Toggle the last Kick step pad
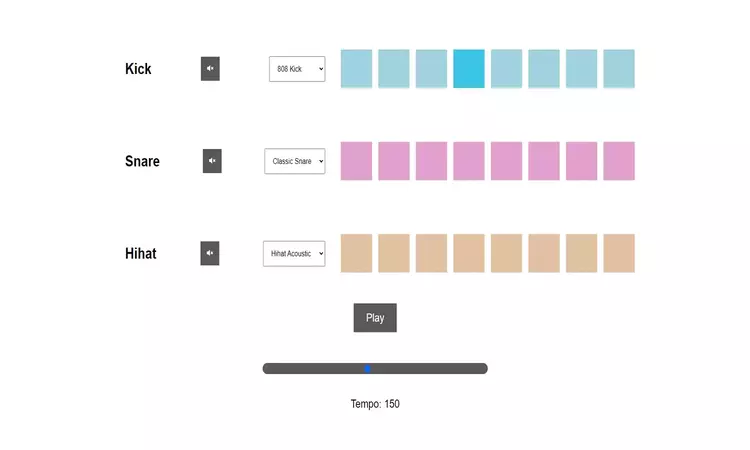Image resolution: width=750 pixels, height=450 pixels. (619, 69)
